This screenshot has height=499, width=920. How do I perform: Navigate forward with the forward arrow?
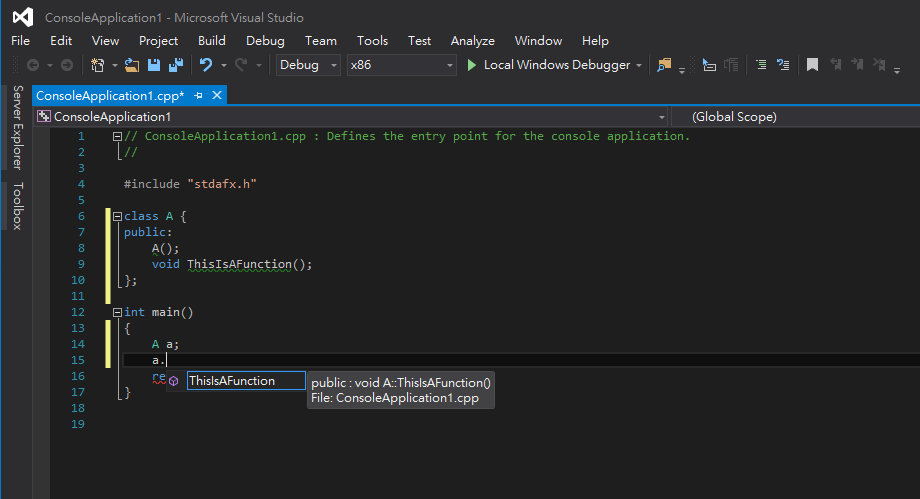pos(67,65)
